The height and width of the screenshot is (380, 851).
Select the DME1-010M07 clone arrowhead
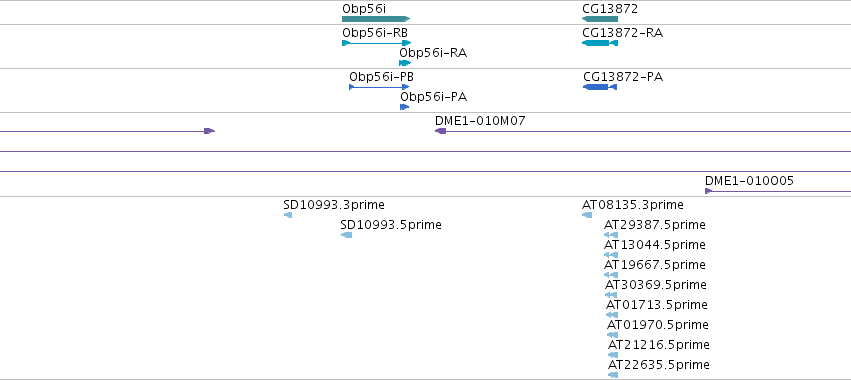pyautogui.click(x=441, y=131)
